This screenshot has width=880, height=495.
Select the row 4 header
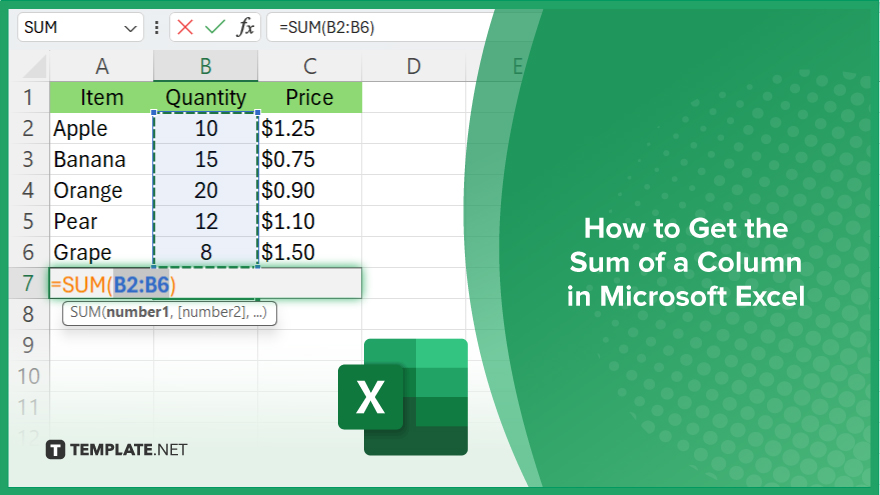click(29, 190)
